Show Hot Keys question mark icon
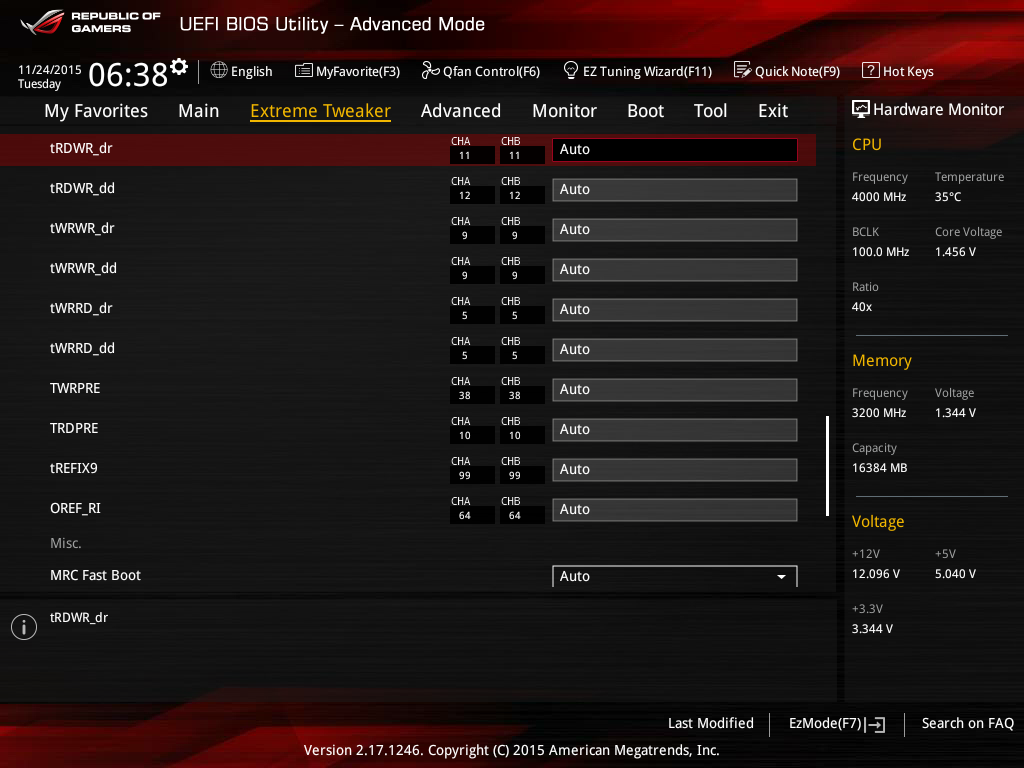The image size is (1024, 768). [871, 70]
